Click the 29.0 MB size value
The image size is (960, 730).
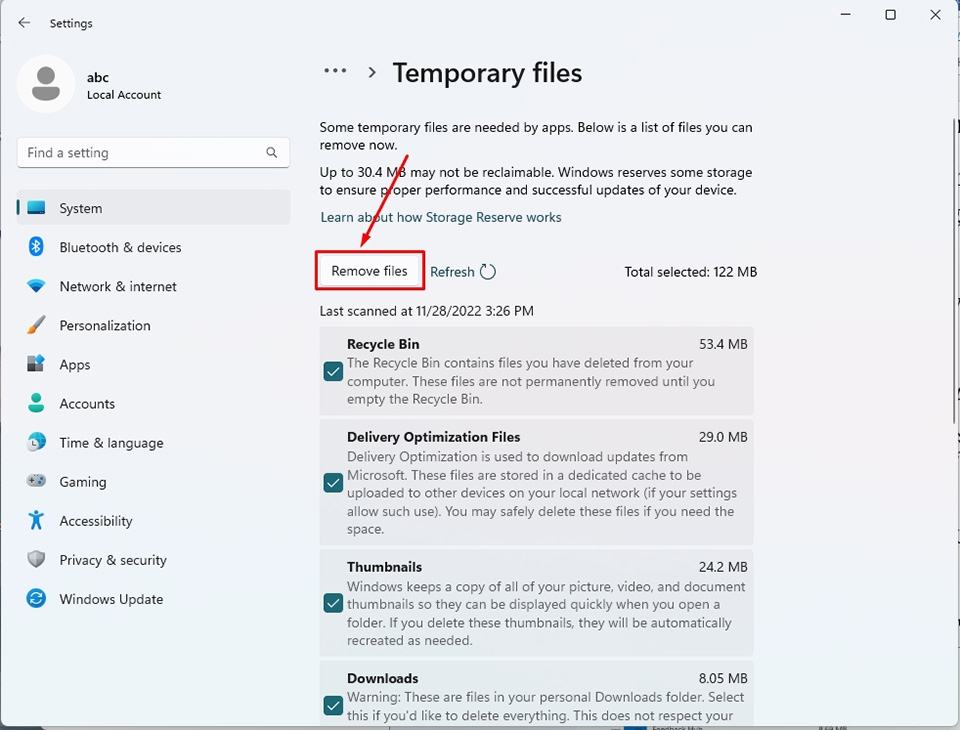click(x=723, y=437)
